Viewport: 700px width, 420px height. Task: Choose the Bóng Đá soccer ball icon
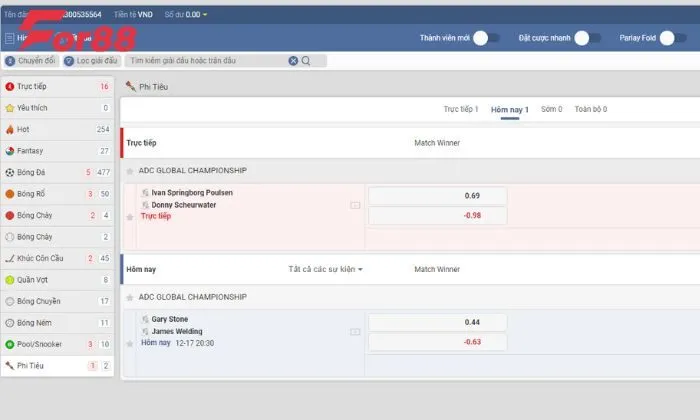click(10, 173)
